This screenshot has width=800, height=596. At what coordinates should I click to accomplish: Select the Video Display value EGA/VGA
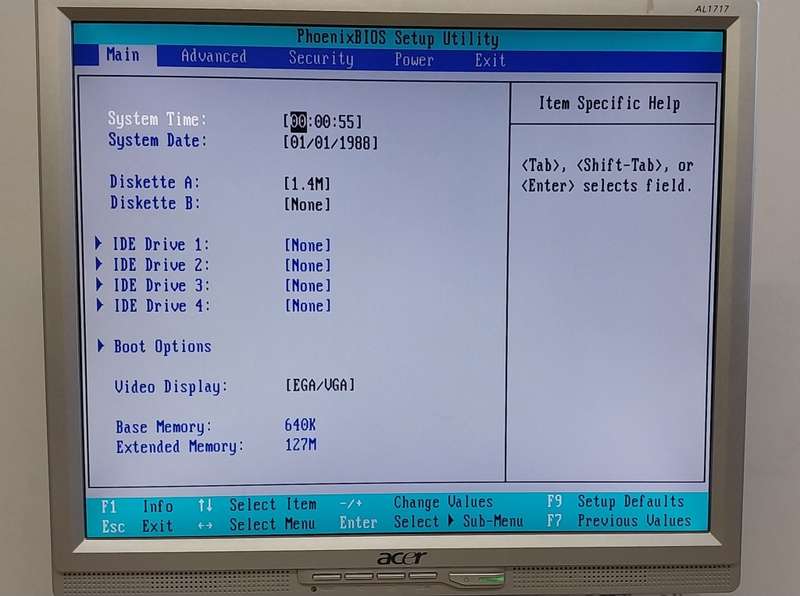pyautogui.click(x=320, y=385)
